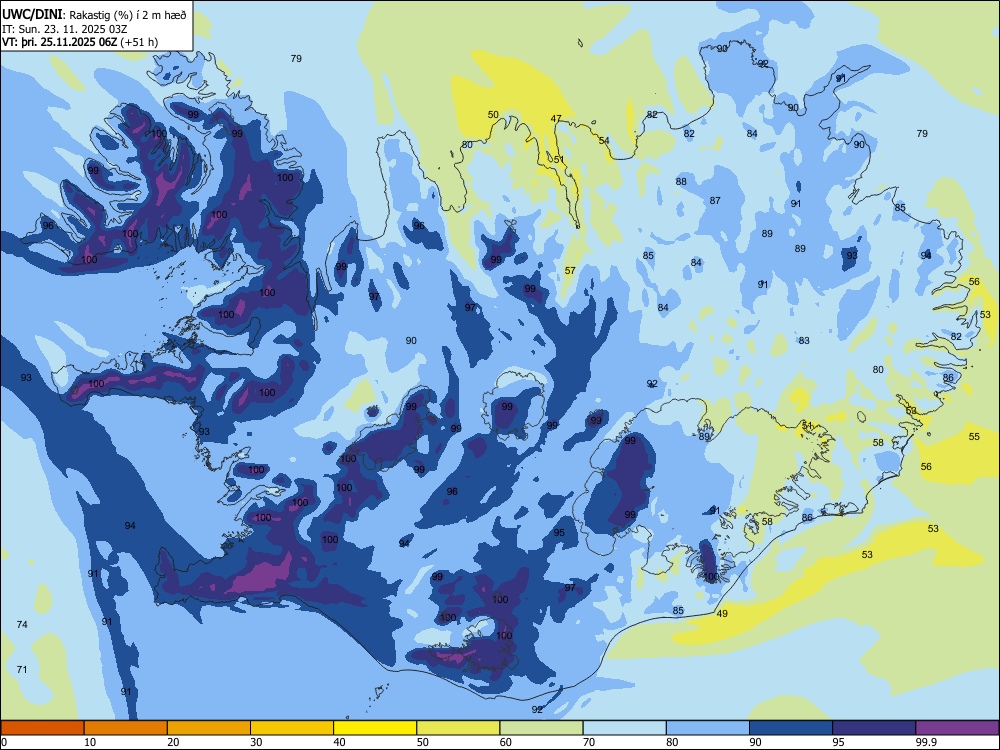
Task: Click the amber 20–30 legend color block
Action: (209, 728)
